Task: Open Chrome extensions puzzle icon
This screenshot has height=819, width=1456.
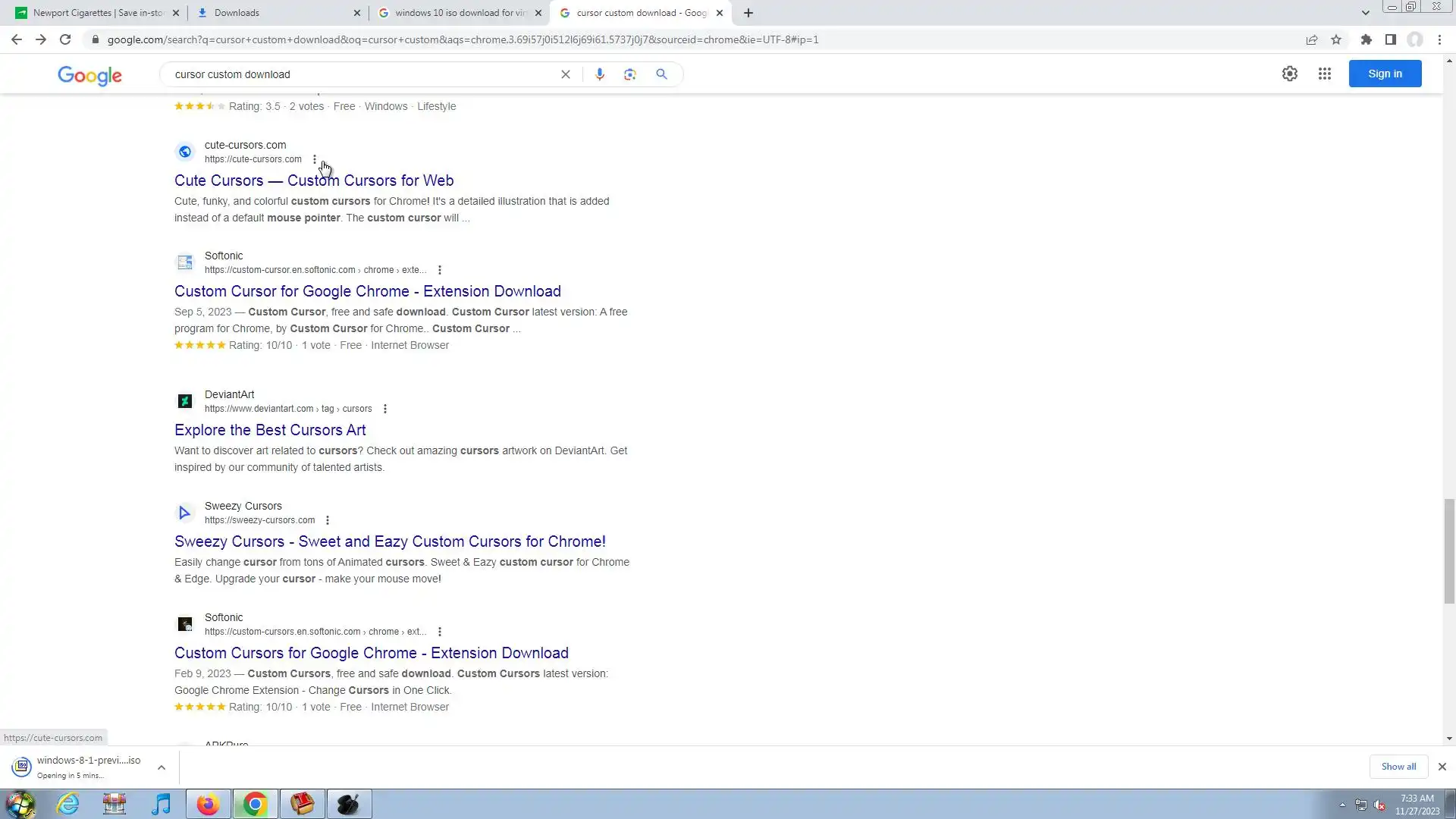Action: click(1366, 39)
